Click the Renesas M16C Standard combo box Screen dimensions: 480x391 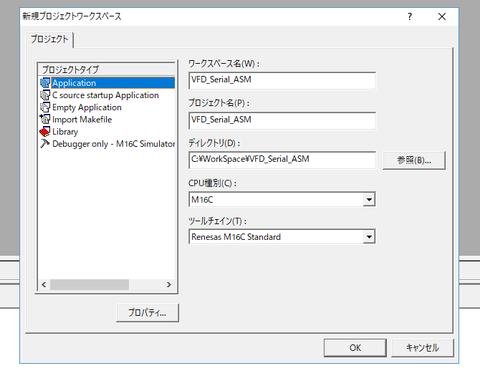282,237
